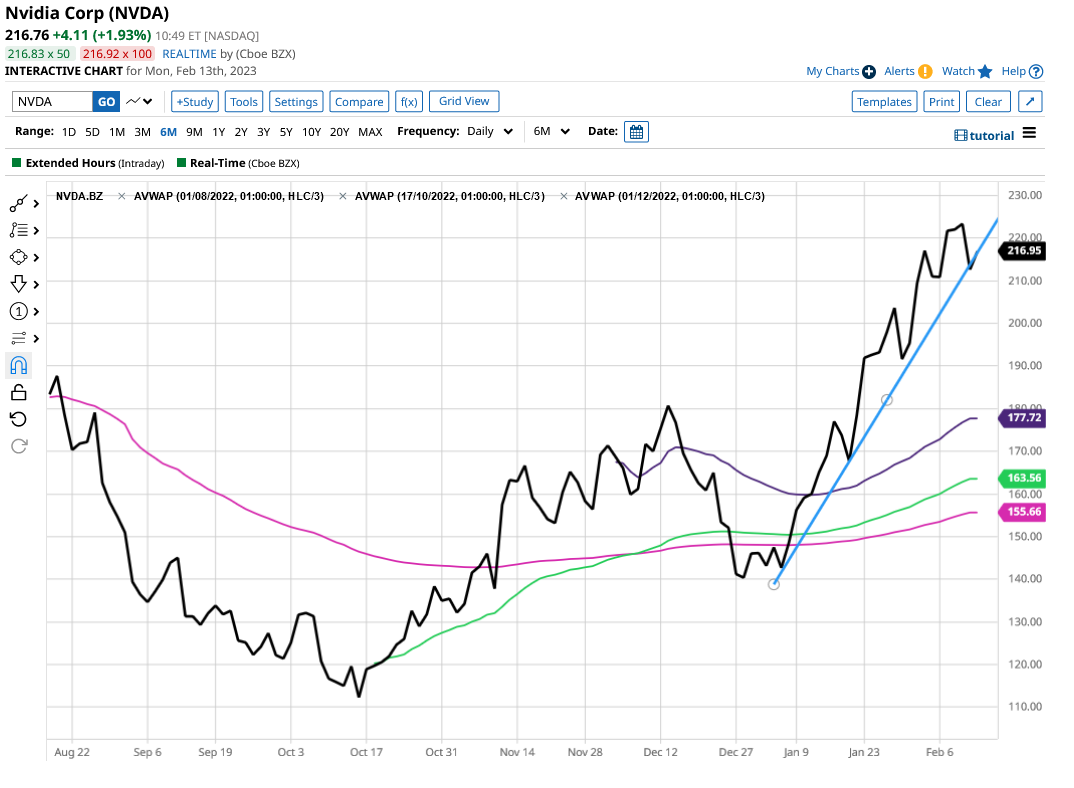Switch to Grid View
This screenshot has height=788, width=1074.
[464, 101]
